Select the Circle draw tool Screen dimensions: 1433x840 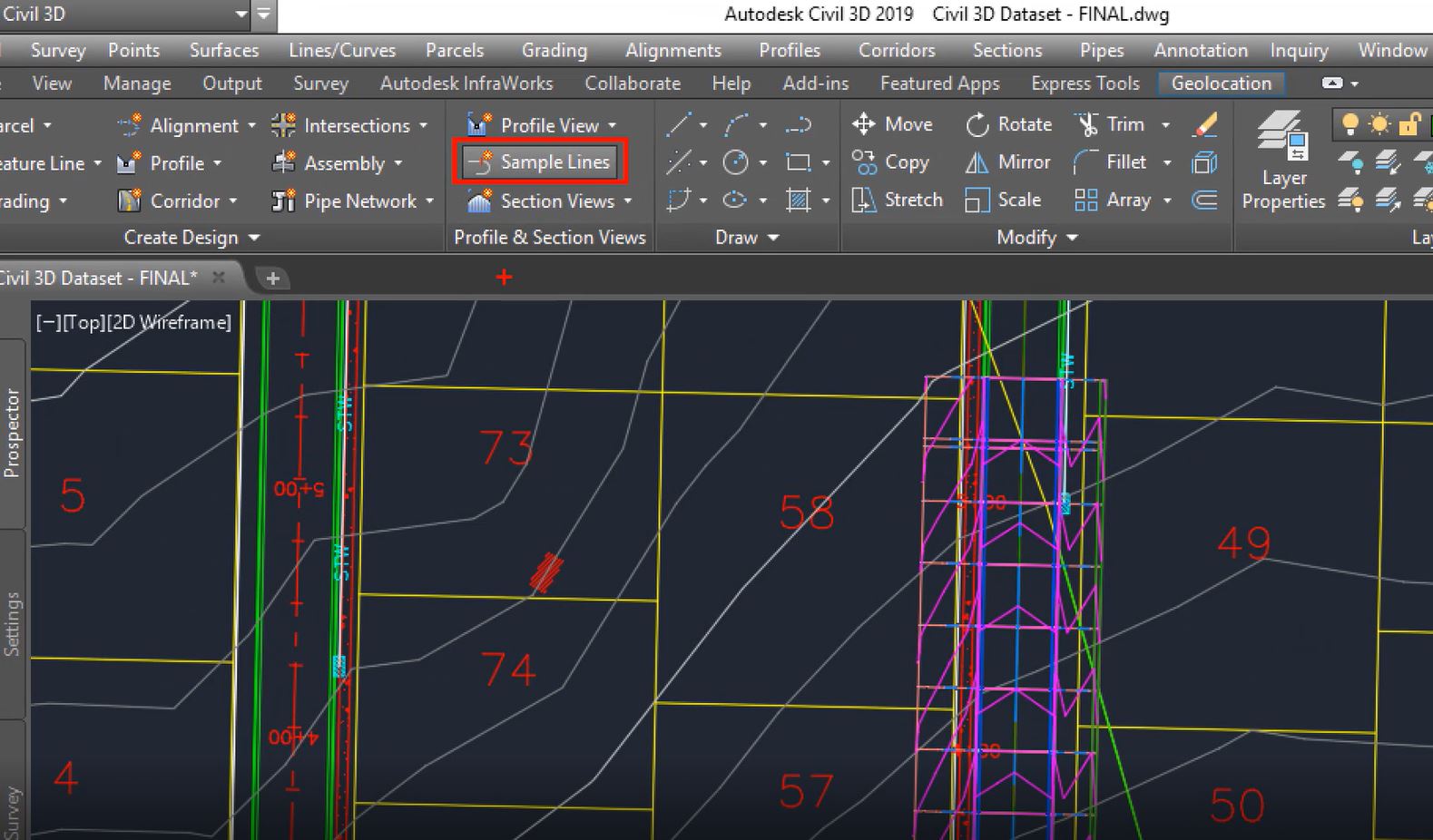(736, 162)
